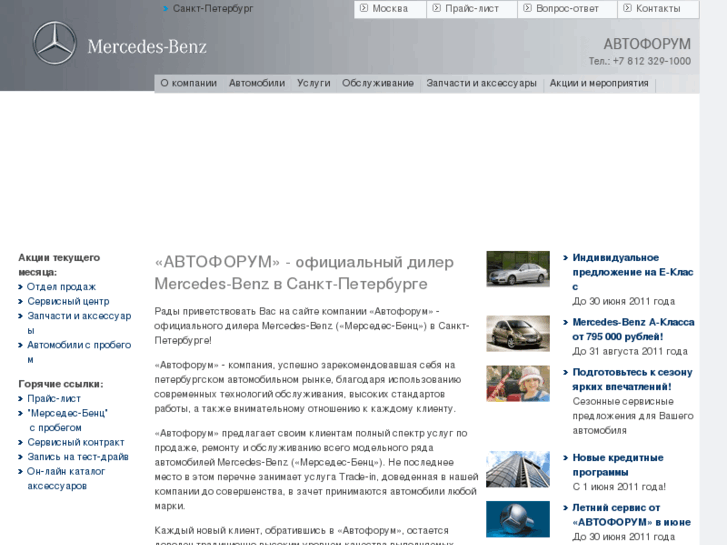Viewport: 727px width, 545px height.
Task: Open Автомобили с пробегом sidebar link
Action: click(79, 352)
